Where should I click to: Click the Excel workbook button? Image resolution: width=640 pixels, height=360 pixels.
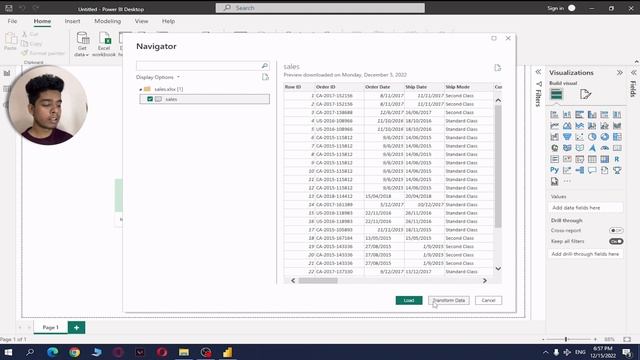click(x=104, y=44)
